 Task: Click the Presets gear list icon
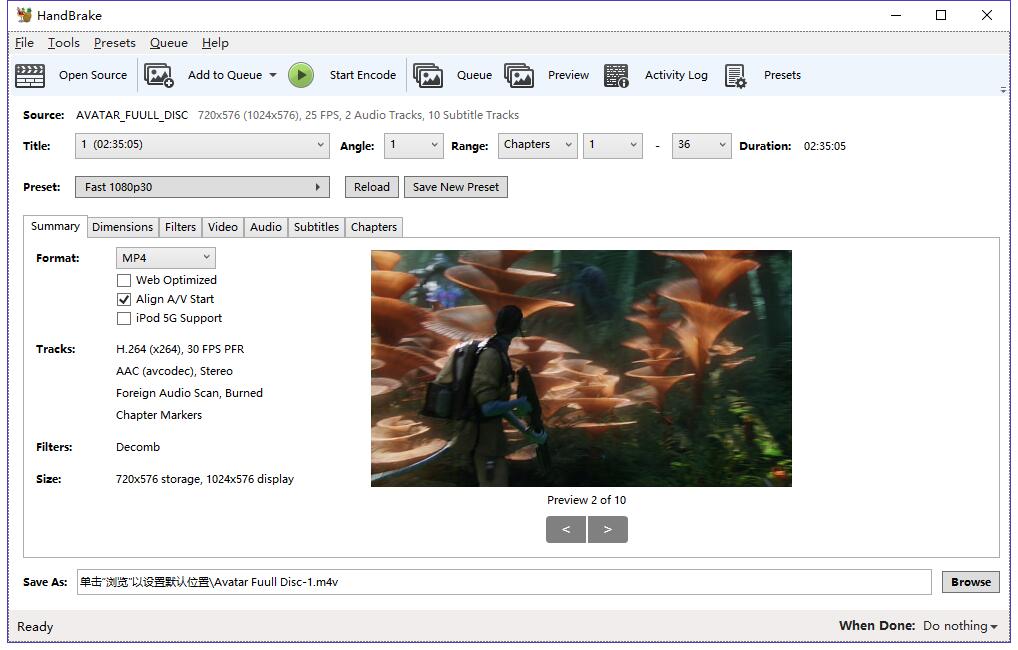pyautogui.click(x=736, y=75)
